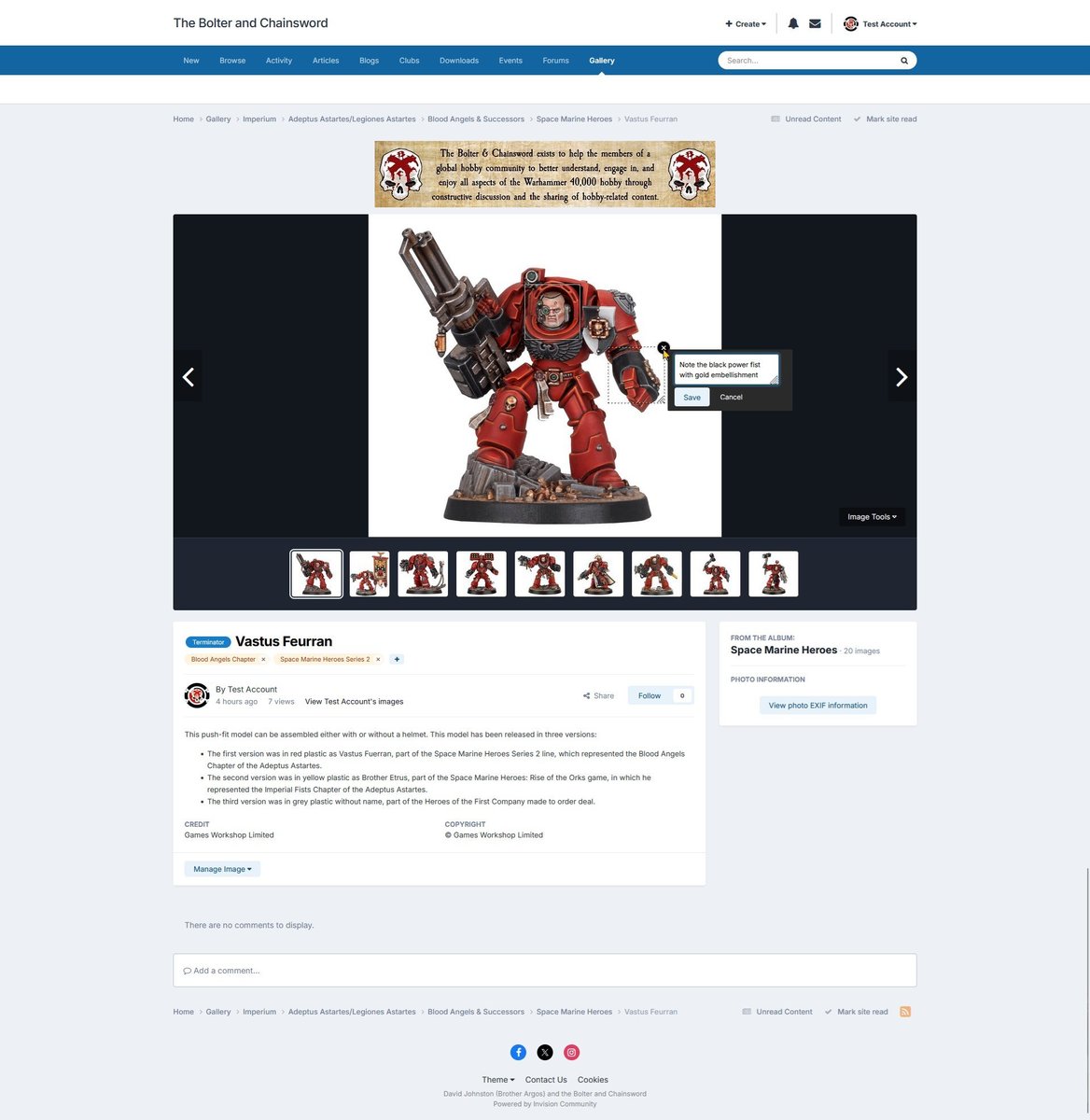Go to previous image arrow

click(188, 376)
